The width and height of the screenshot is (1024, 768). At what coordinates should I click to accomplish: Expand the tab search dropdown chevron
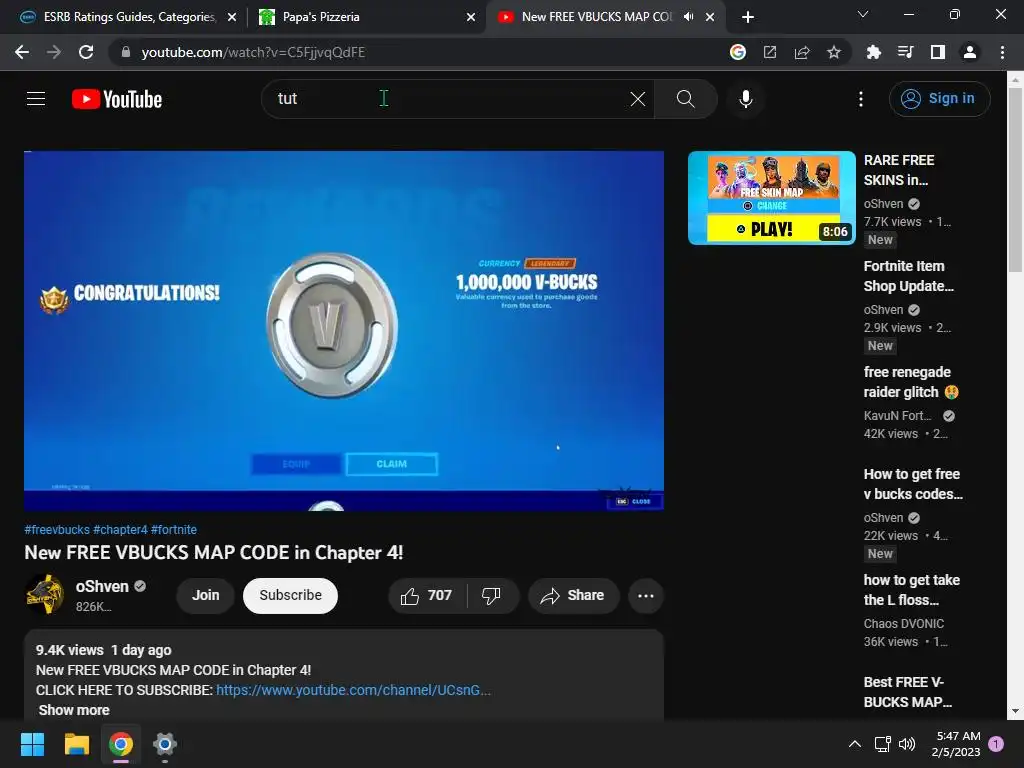pos(863,14)
